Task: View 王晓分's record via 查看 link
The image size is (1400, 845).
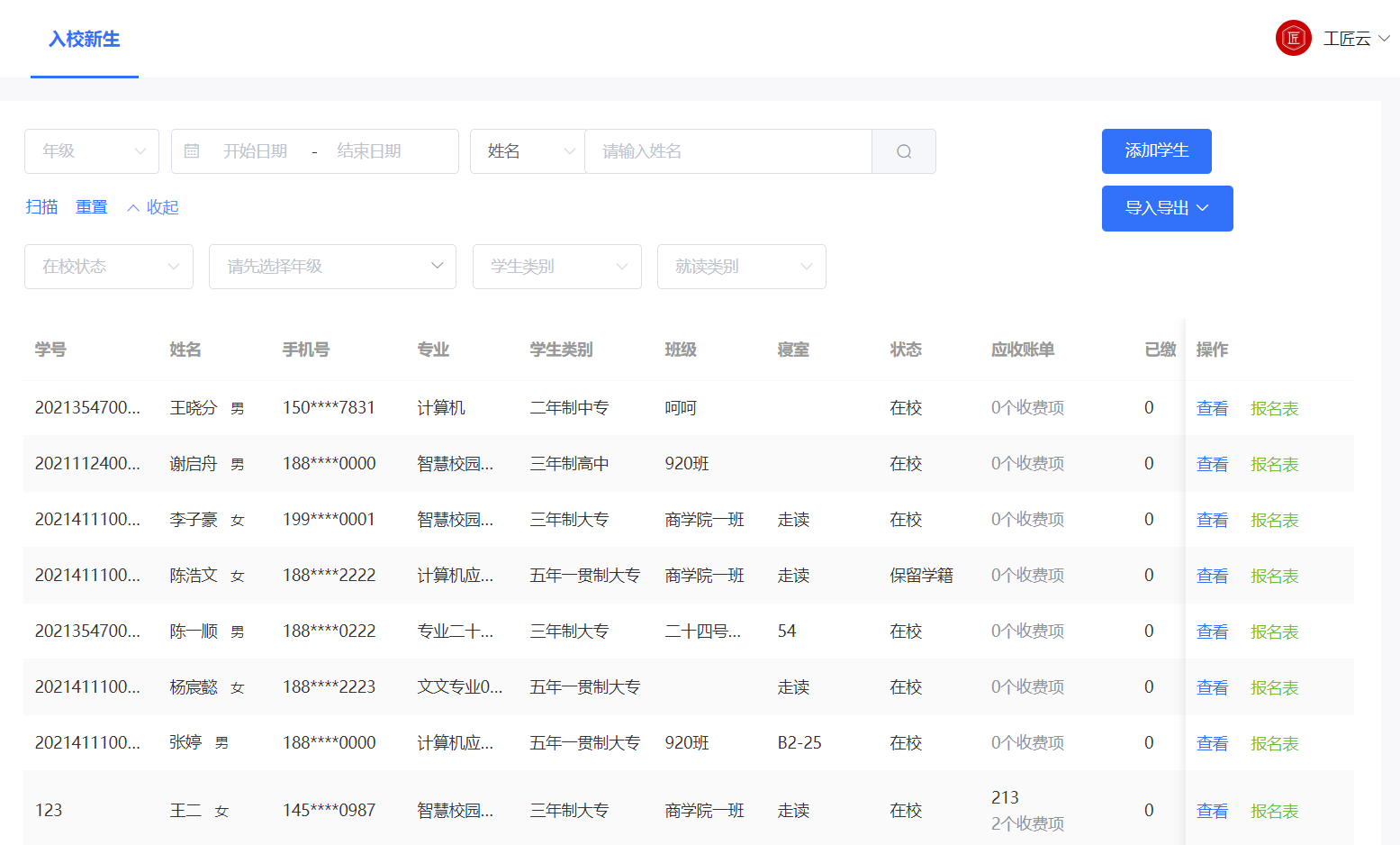Action: (x=1212, y=407)
